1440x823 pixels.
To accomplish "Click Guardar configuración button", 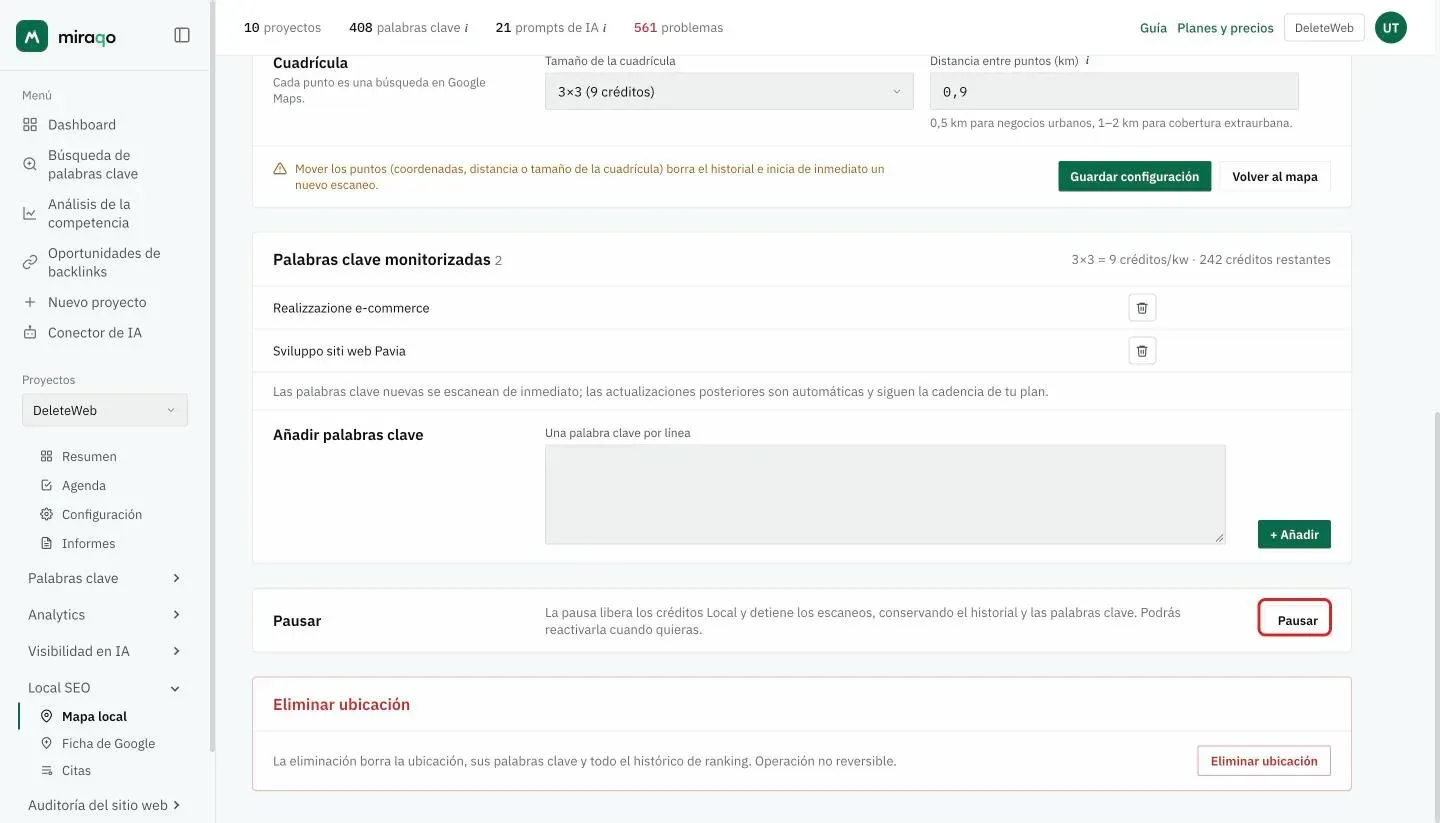I will tap(1134, 176).
